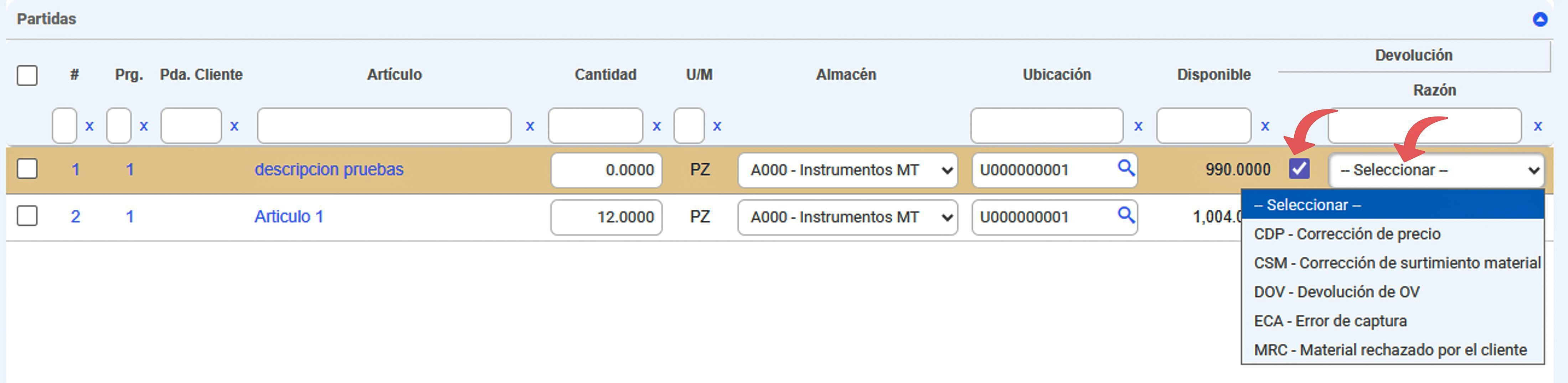
Task: Collapse the Partidas section with arrow icon
Action: pyautogui.click(x=1539, y=20)
